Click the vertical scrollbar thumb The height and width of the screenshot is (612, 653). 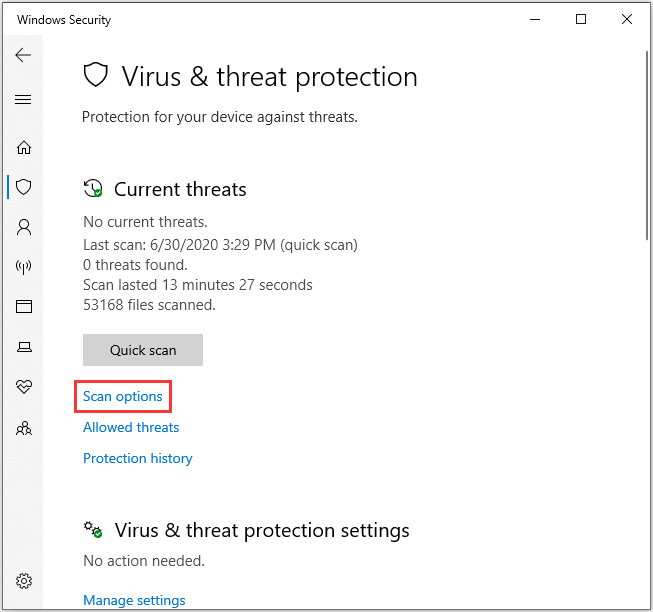647,145
